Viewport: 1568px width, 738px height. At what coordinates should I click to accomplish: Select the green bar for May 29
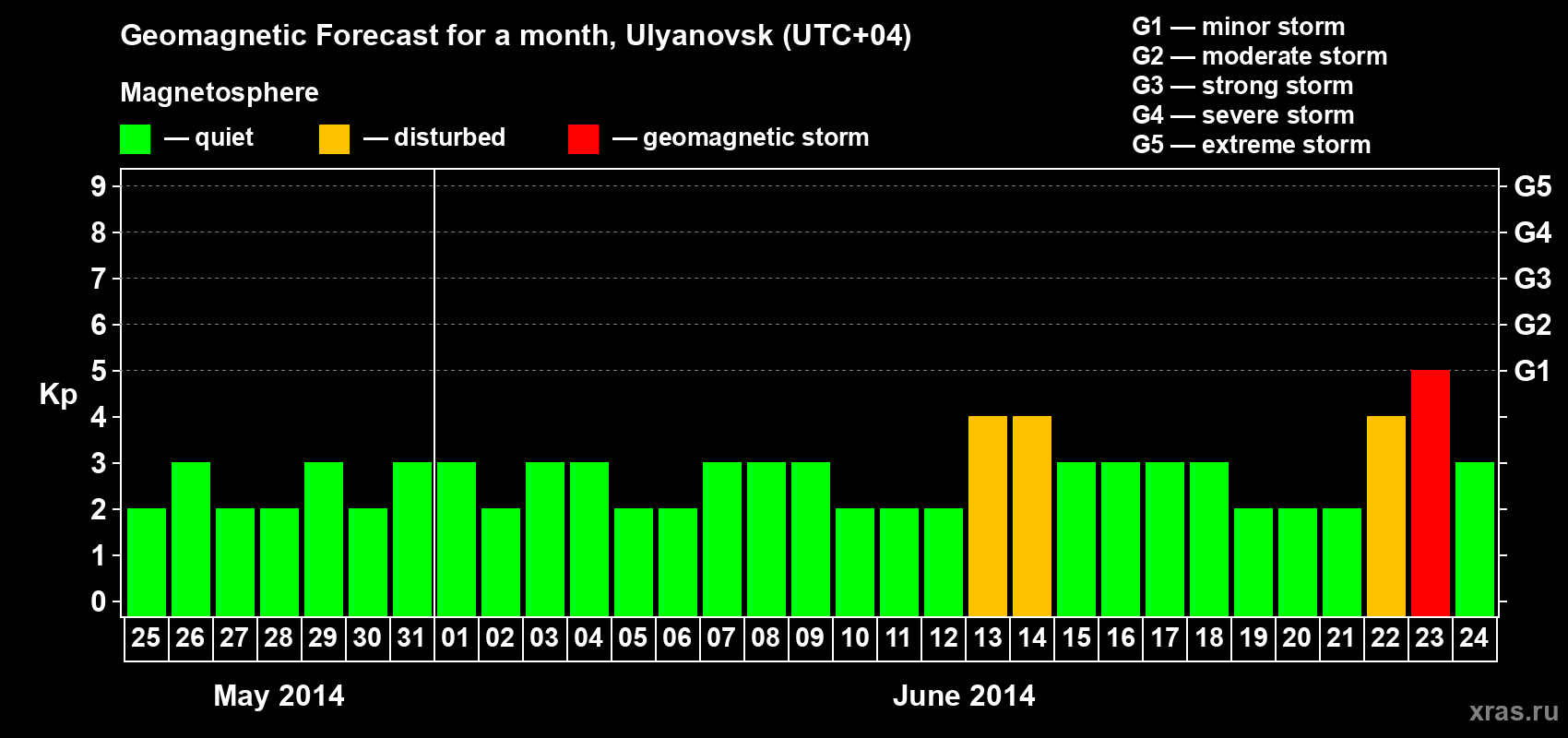pyautogui.click(x=324, y=539)
